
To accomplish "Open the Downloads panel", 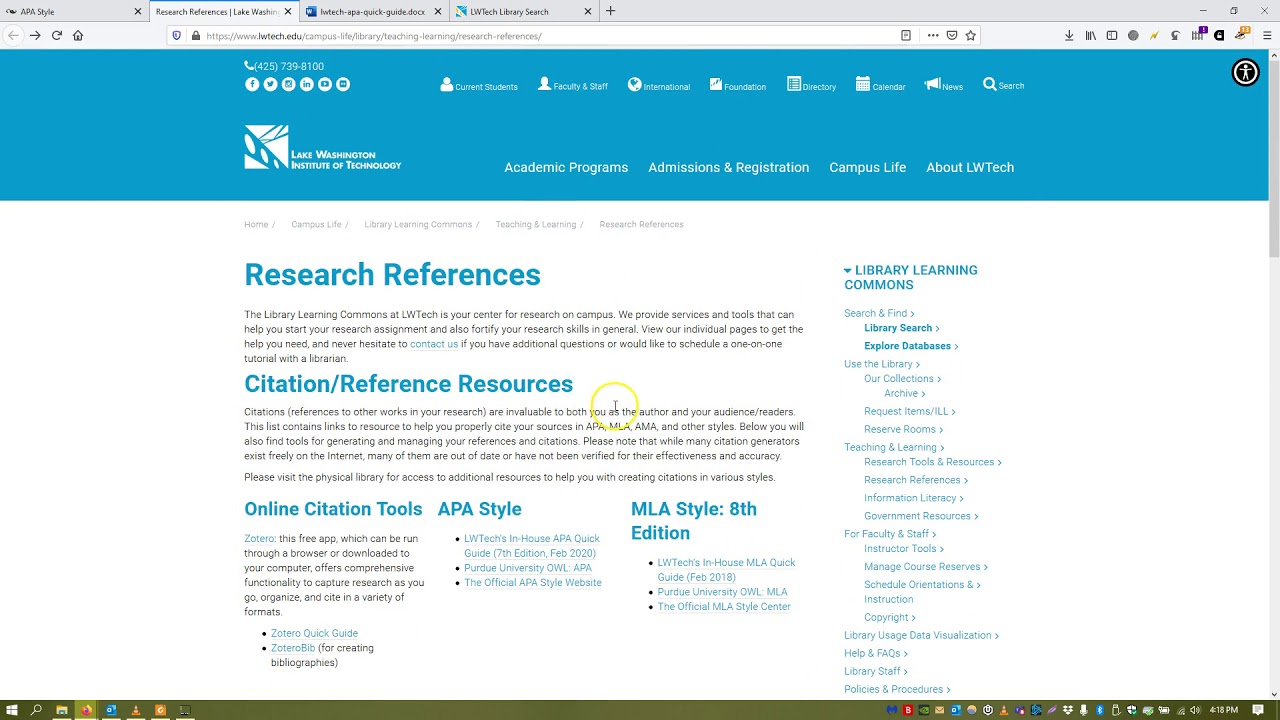I will 1069,35.
